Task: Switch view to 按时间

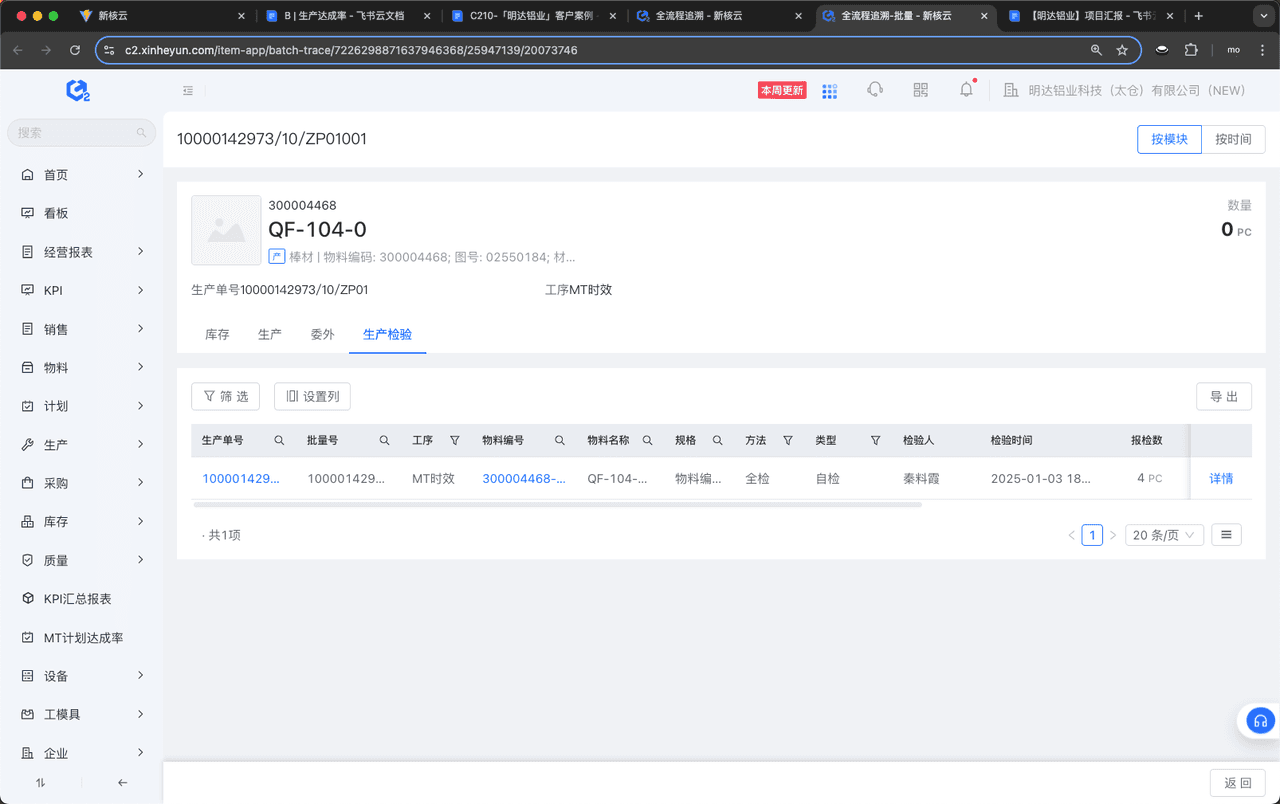Action: 1233,139
